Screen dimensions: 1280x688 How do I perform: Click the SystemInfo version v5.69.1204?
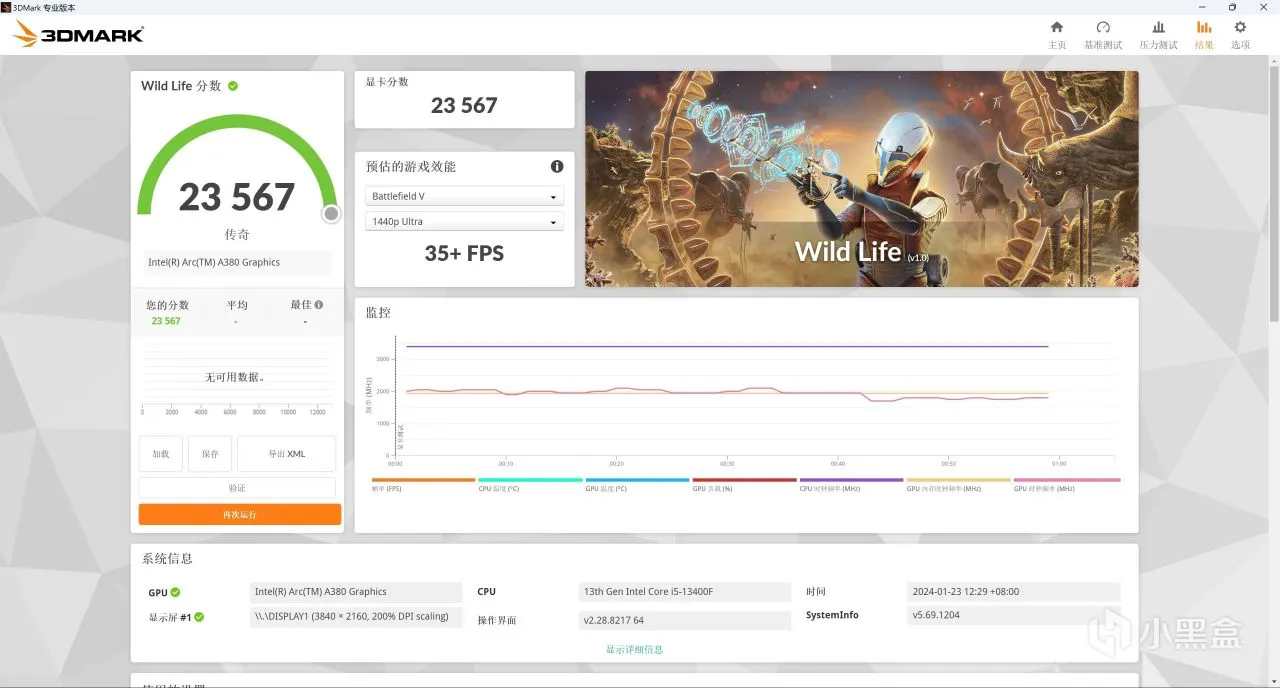pyautogui.click(x=1014, y=615)
